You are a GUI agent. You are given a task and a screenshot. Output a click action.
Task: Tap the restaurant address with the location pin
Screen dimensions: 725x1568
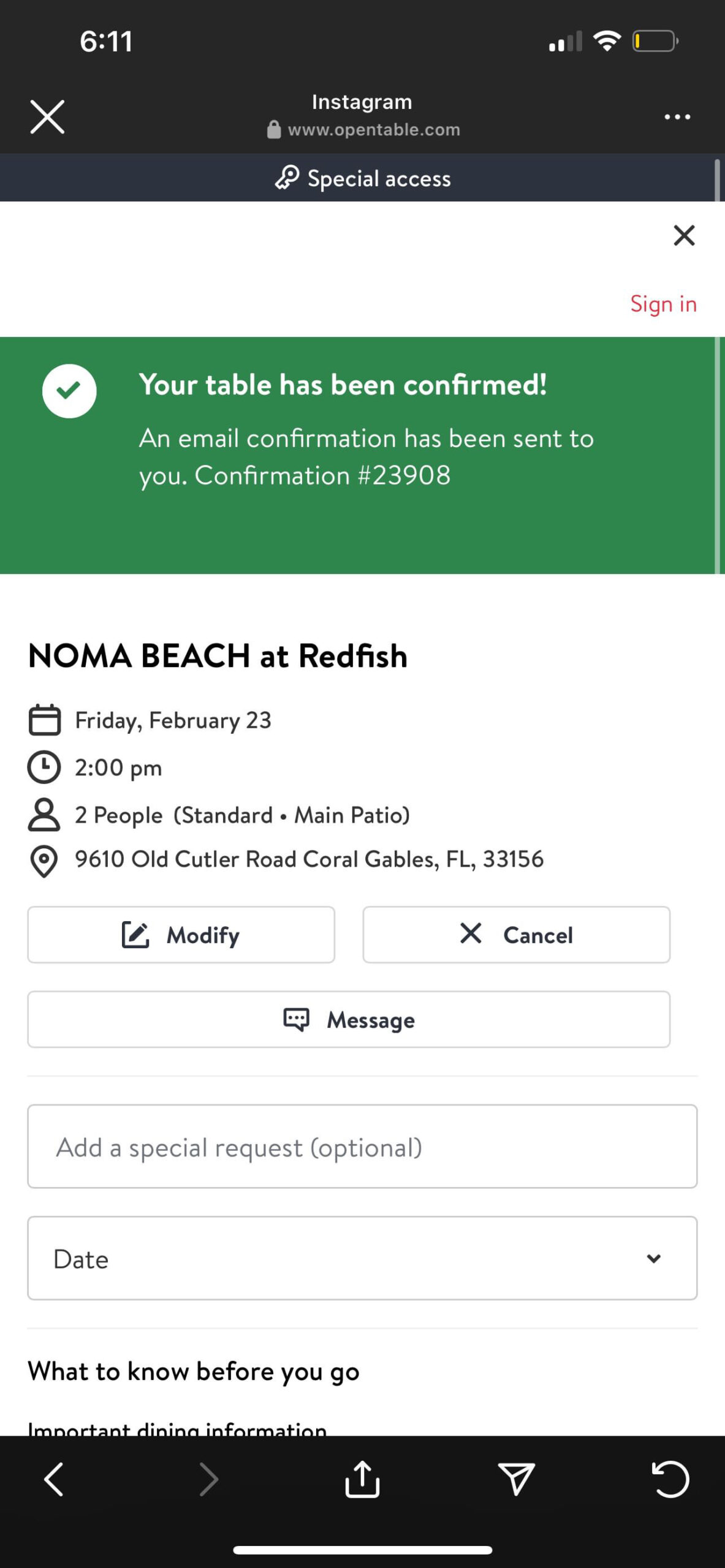click(x=309, y=859)
